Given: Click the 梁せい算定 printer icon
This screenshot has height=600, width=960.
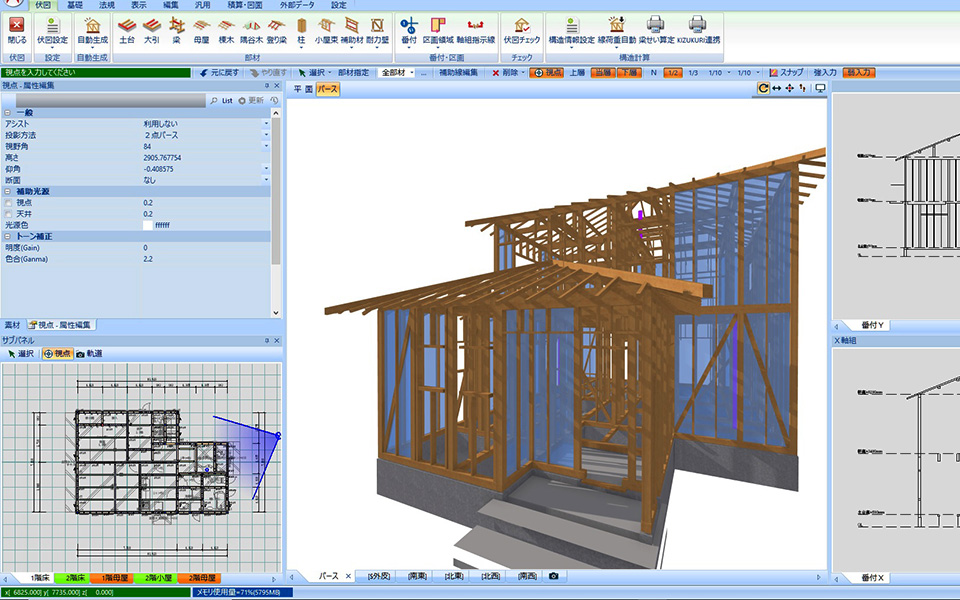Looking at the screenshot, I should pos(654,27).
